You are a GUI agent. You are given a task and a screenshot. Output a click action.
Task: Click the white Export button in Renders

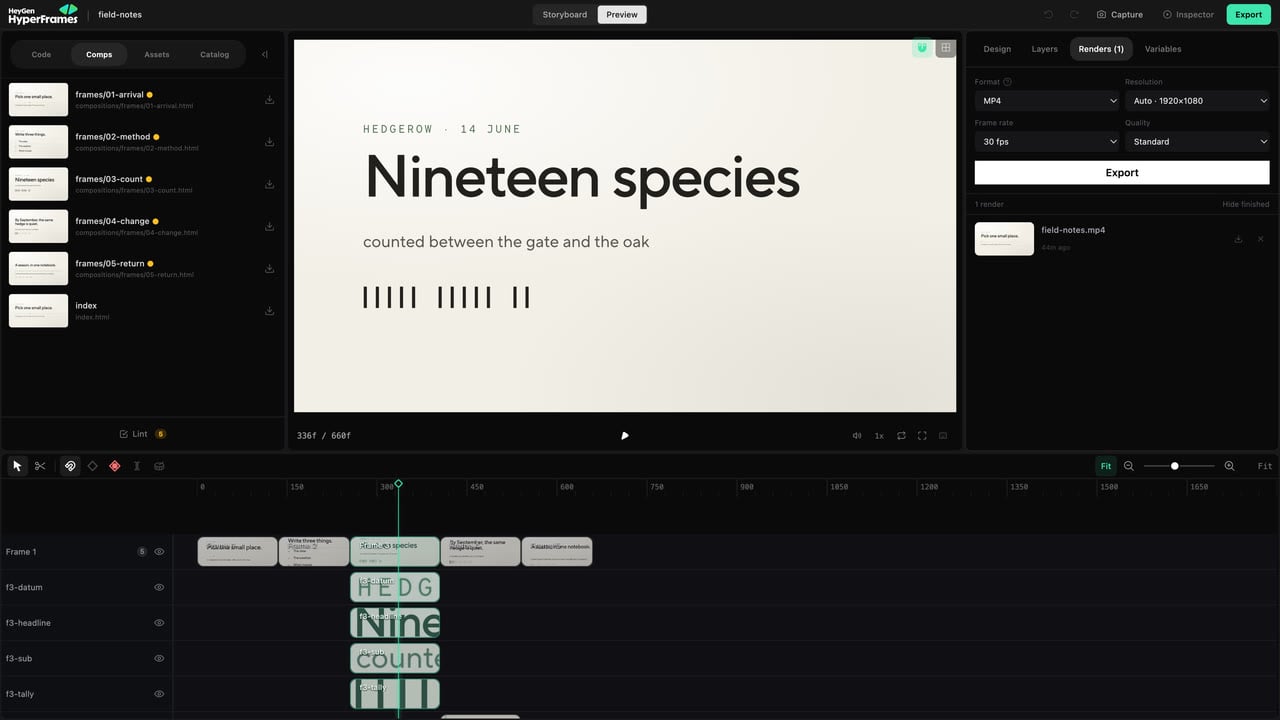[x=1122, y=173]
